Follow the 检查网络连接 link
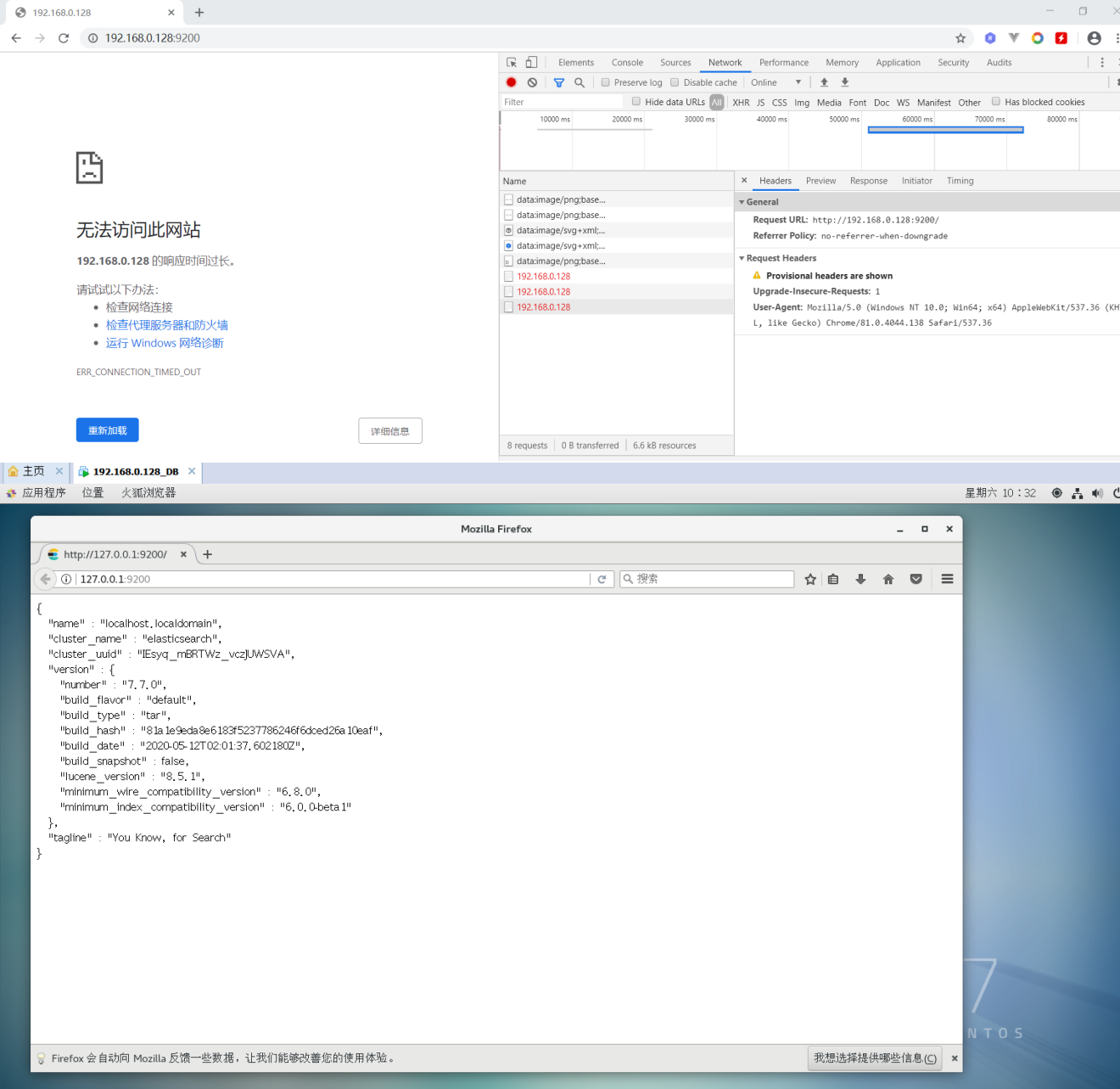The width and height of the screenshot is (1120, 1089). tap(138, 306)
